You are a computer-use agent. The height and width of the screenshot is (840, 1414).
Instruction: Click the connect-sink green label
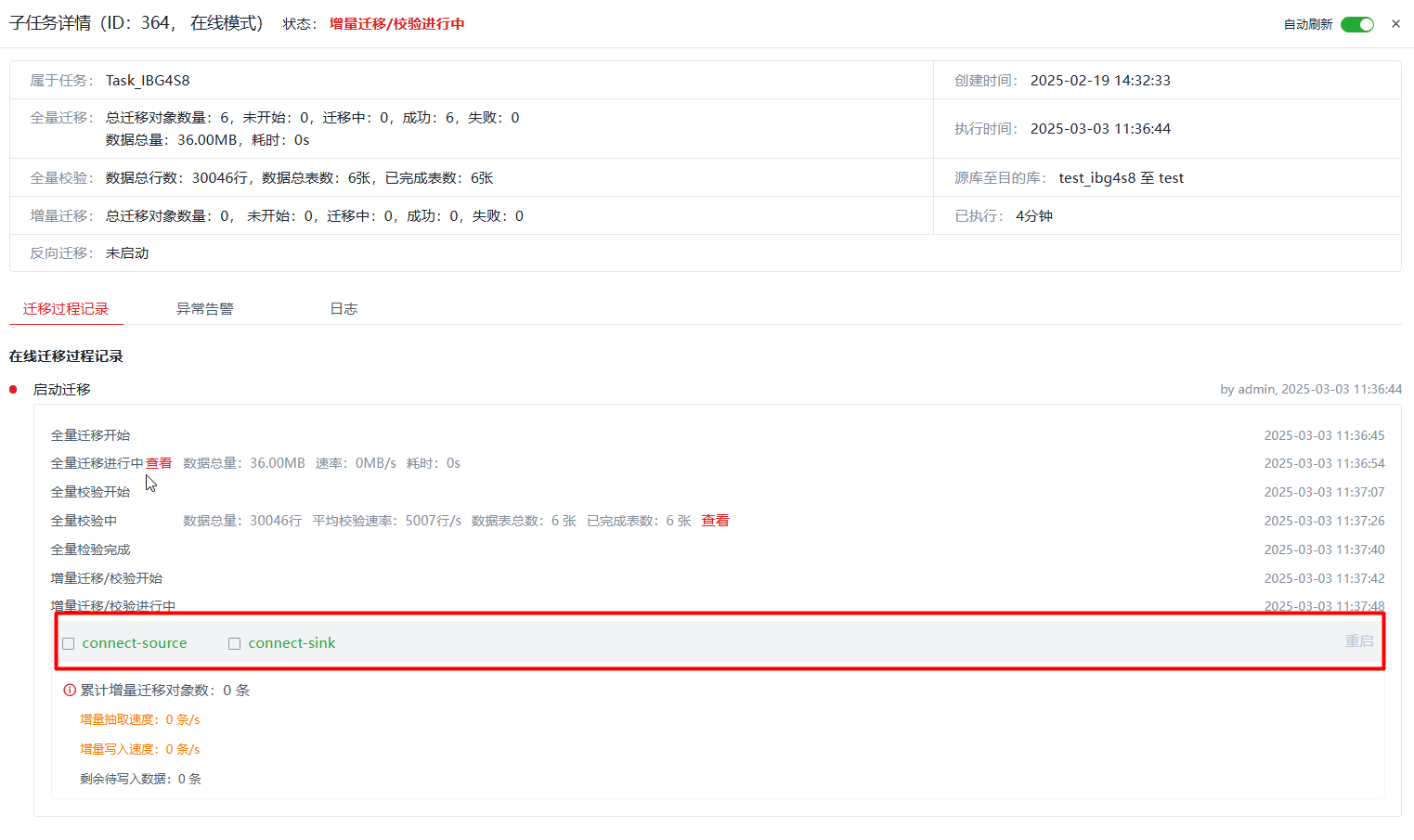click(x=292, y=643)
